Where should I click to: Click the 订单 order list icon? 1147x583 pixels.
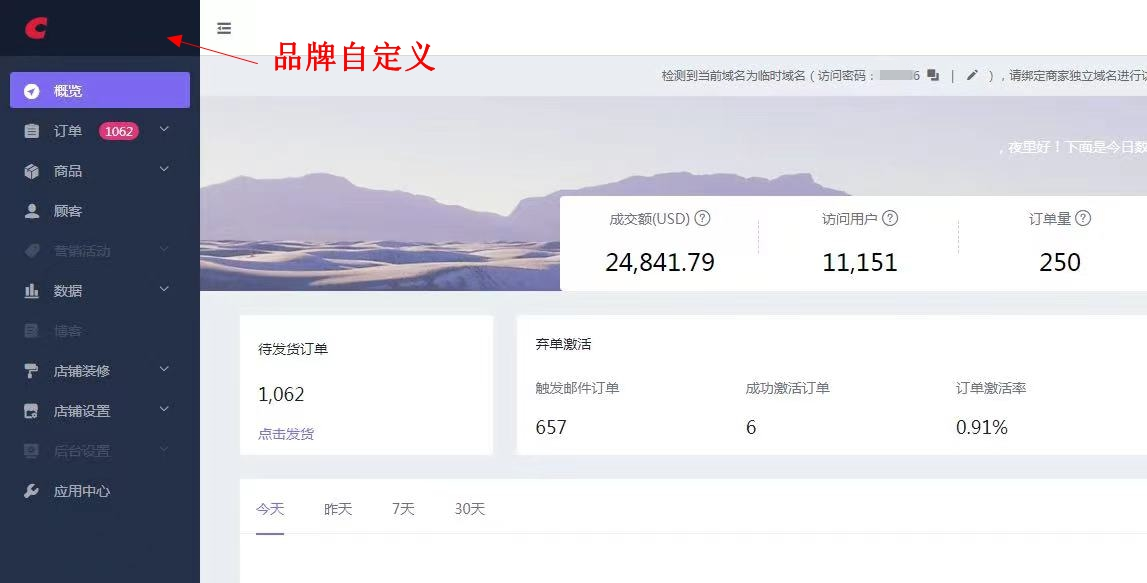(30, 131)
